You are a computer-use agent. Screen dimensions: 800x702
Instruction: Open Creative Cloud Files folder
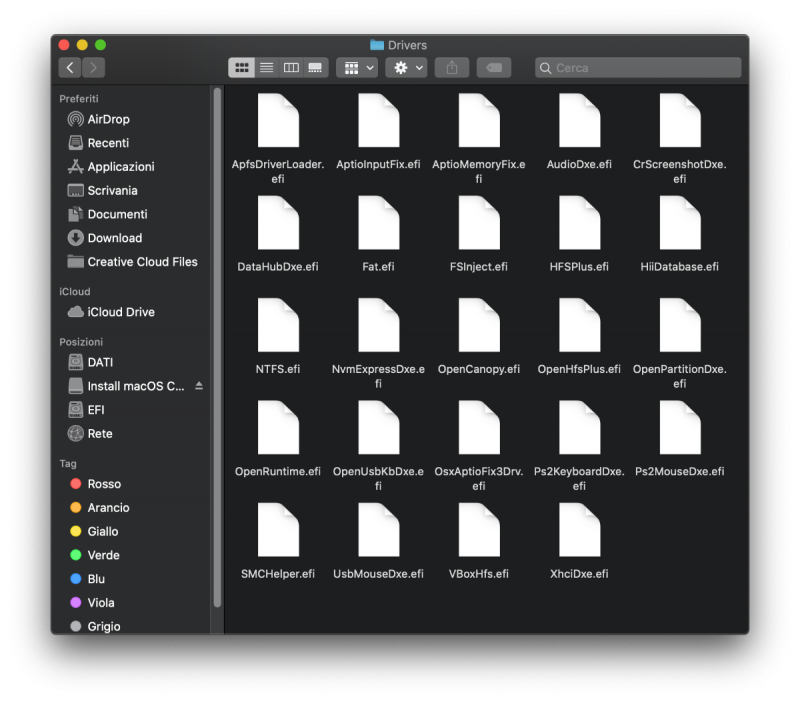(x=133, y=262)
